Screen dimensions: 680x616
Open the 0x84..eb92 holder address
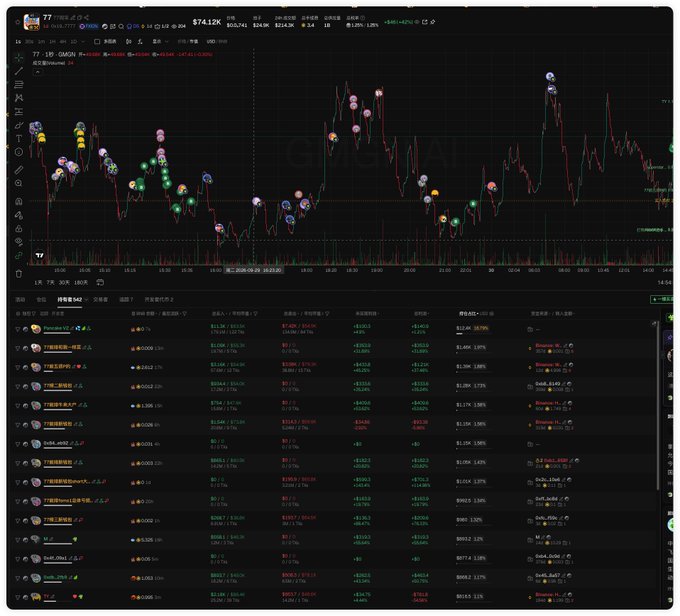click(56, 443)
